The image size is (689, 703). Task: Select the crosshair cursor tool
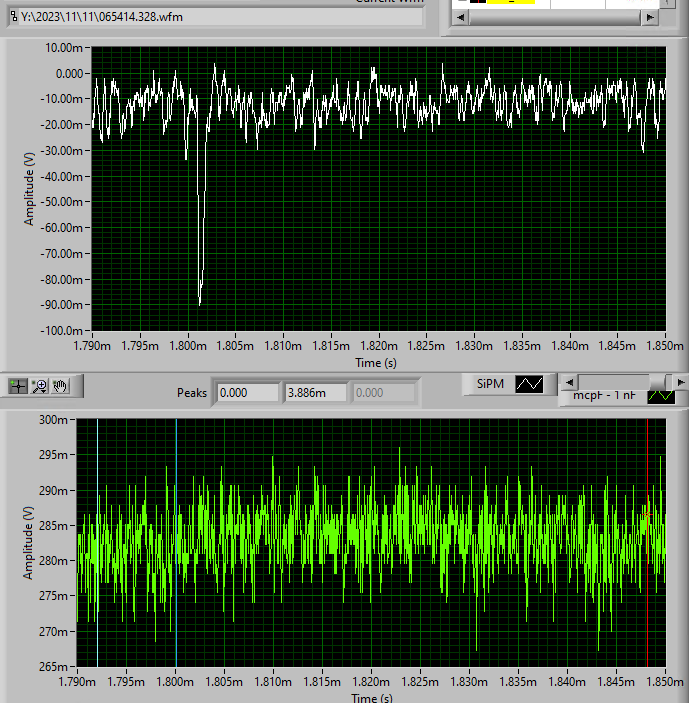18,385
